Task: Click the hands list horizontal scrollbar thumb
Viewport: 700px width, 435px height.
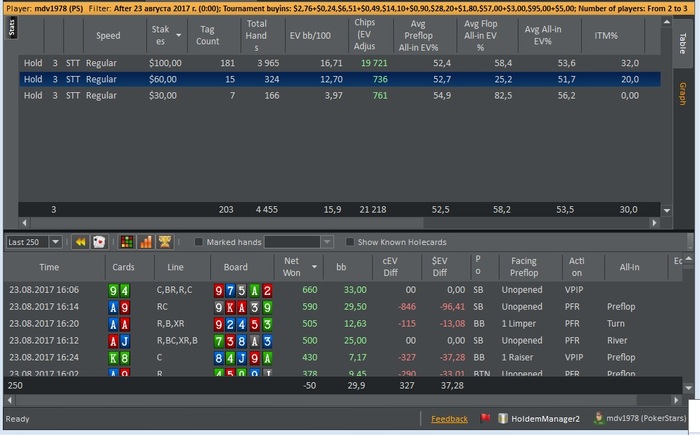Action: 326,400
